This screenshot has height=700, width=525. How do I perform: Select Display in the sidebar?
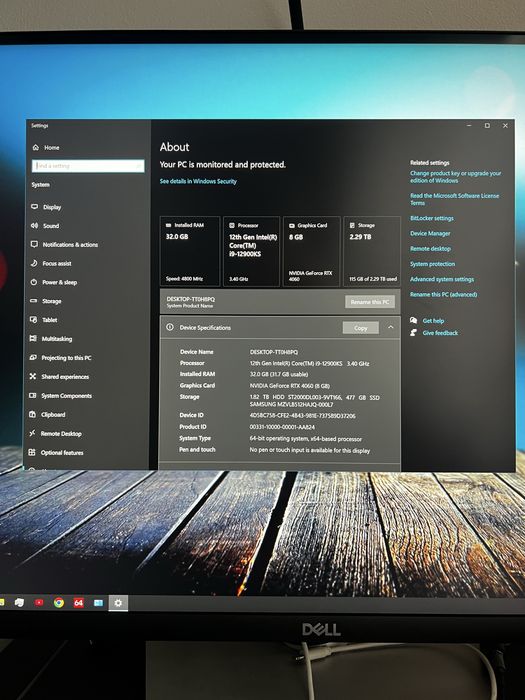click(x=52, y=207)
